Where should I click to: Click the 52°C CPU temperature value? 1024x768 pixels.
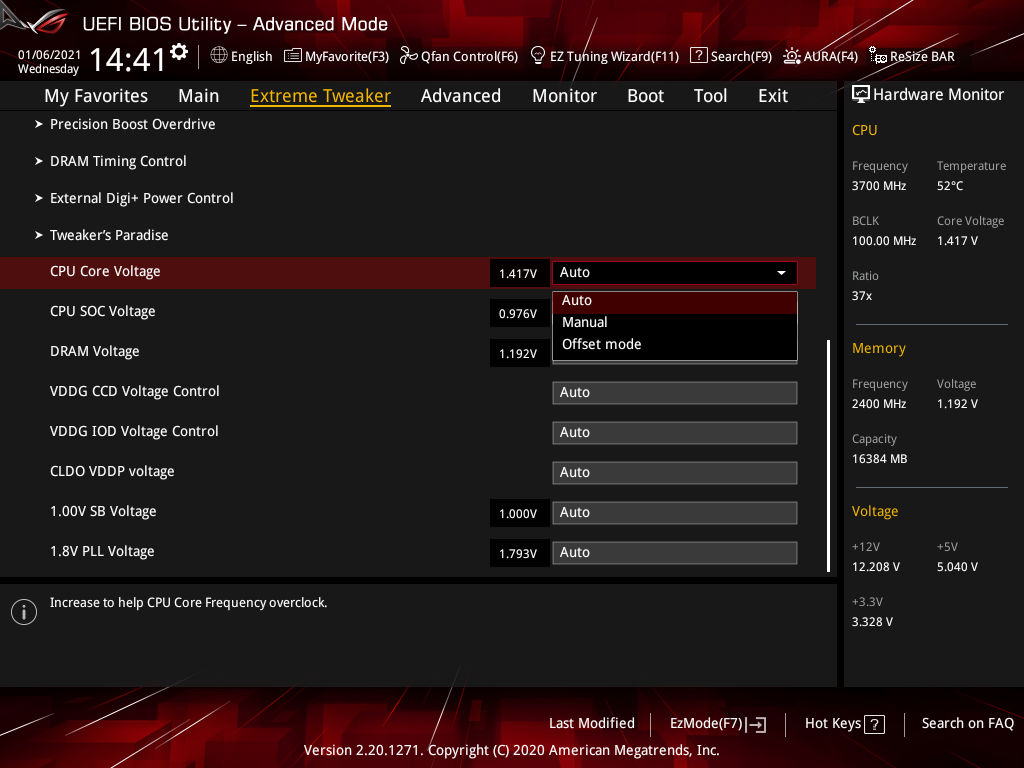[x=950, y=186]
